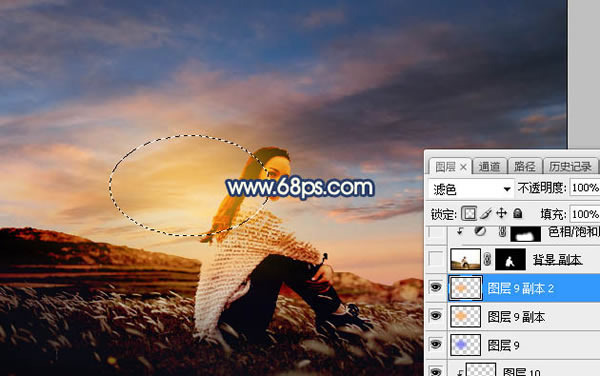Click the lock image pixels brush icon
The height and width of the screenshot is (376, 600).
tap(486, 213)
